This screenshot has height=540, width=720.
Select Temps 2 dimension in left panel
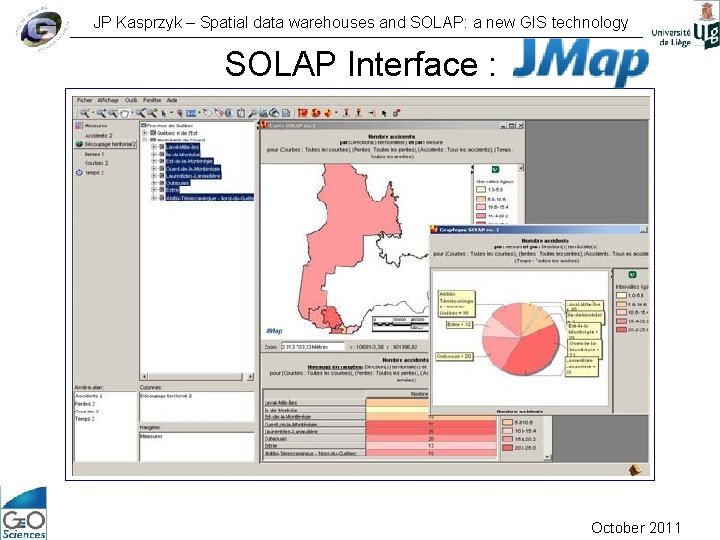coord(95,173)
